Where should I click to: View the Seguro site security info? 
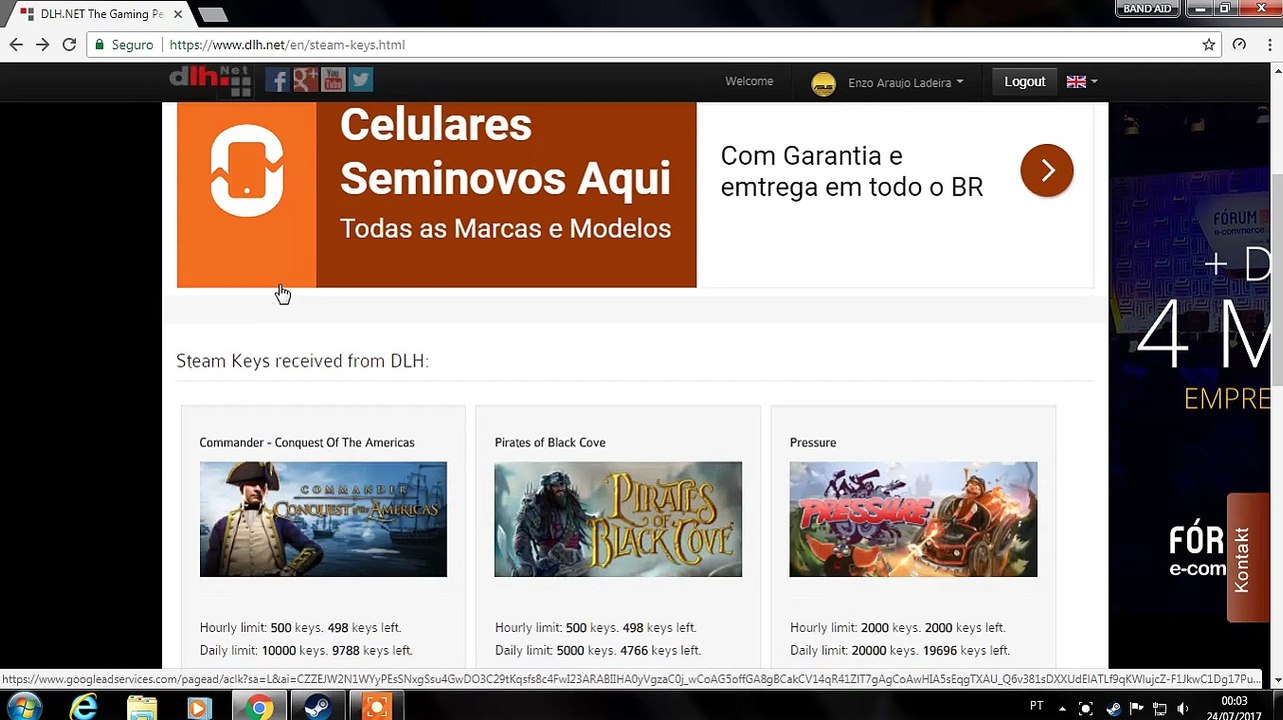point(124,45)
